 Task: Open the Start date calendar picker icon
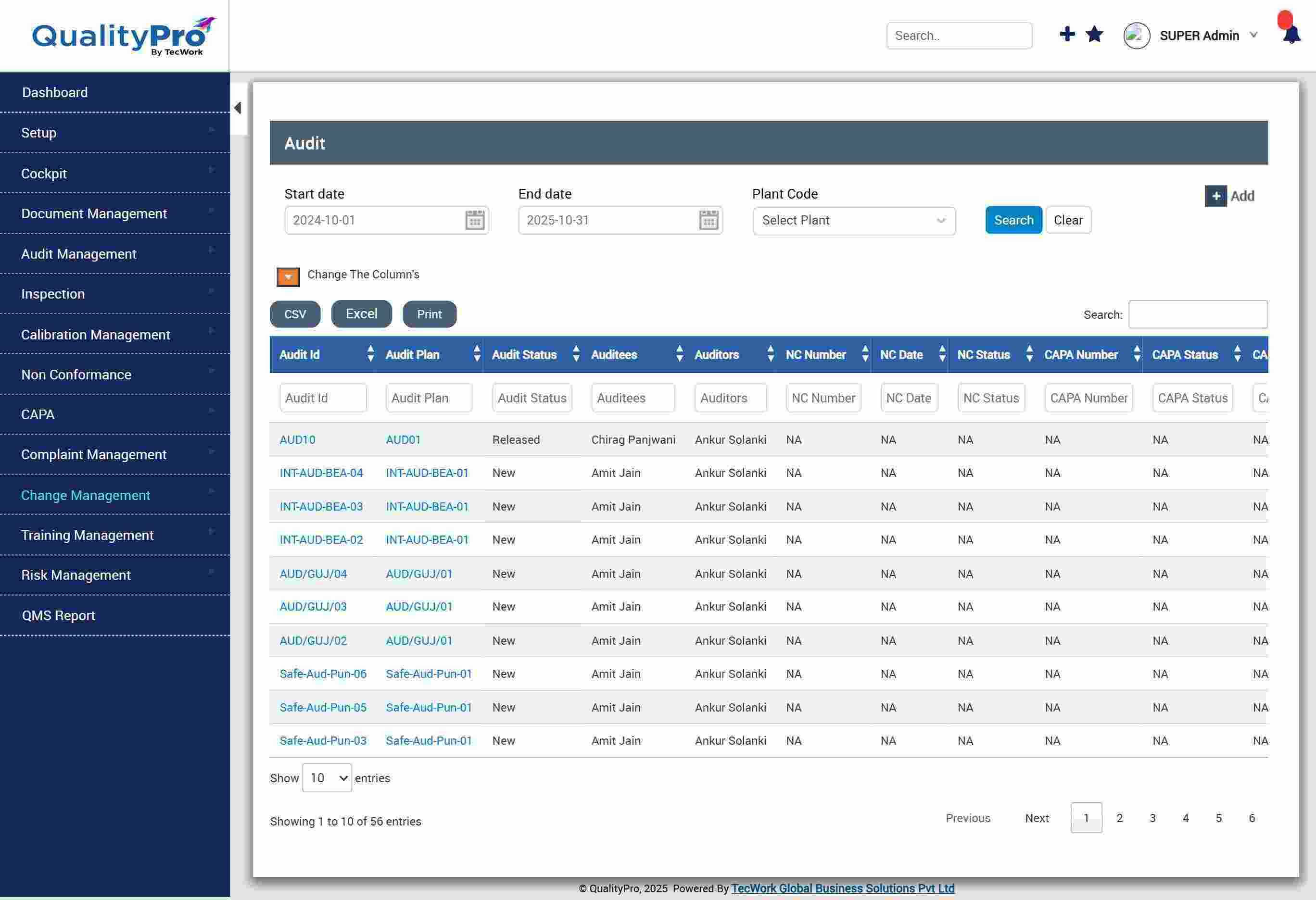pos(475,220)
